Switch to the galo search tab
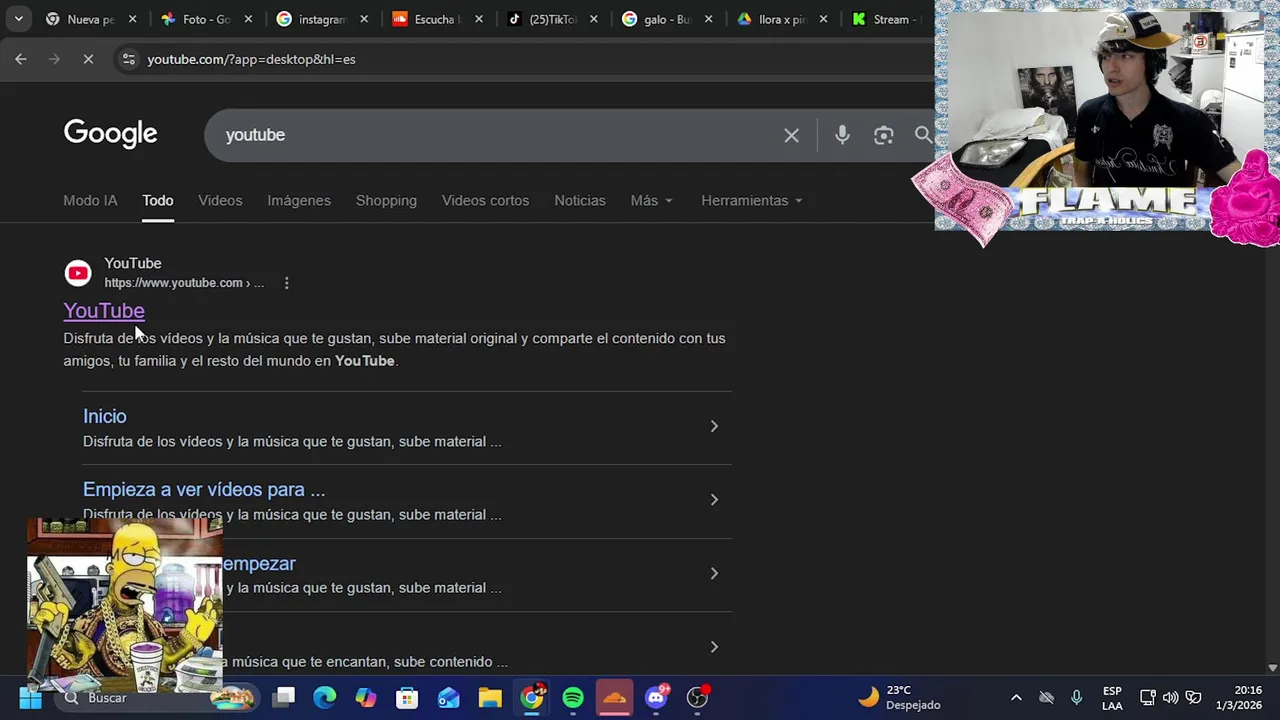This screenshot has width=1280, height=720. [668, 19]
